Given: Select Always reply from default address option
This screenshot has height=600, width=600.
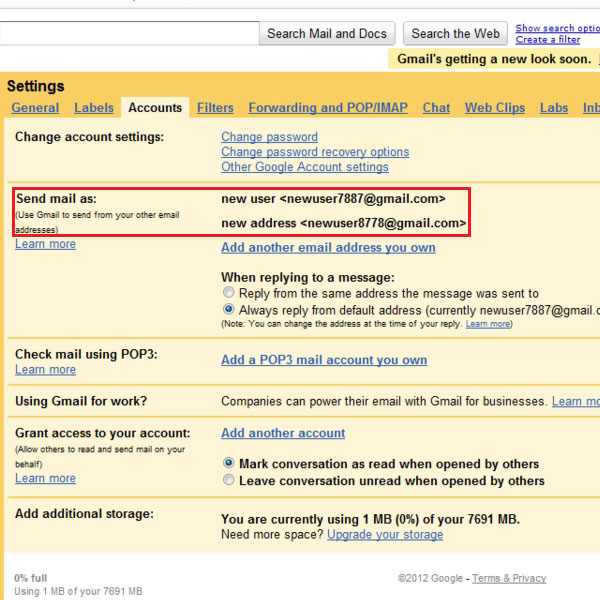Looking at the screenshot, I should click(x=228, y=309).
